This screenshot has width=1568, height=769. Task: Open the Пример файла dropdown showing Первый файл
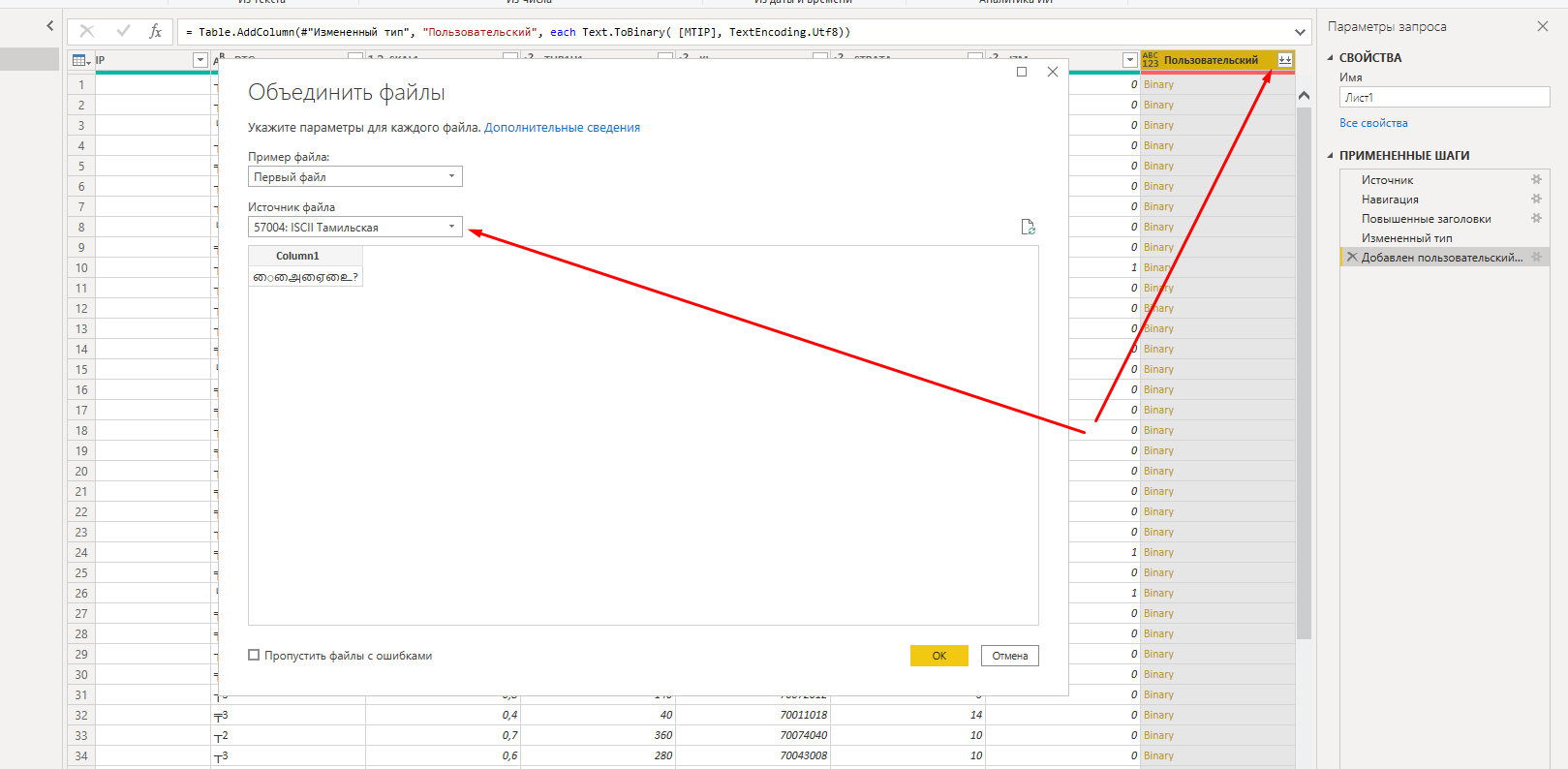(355, 176)
